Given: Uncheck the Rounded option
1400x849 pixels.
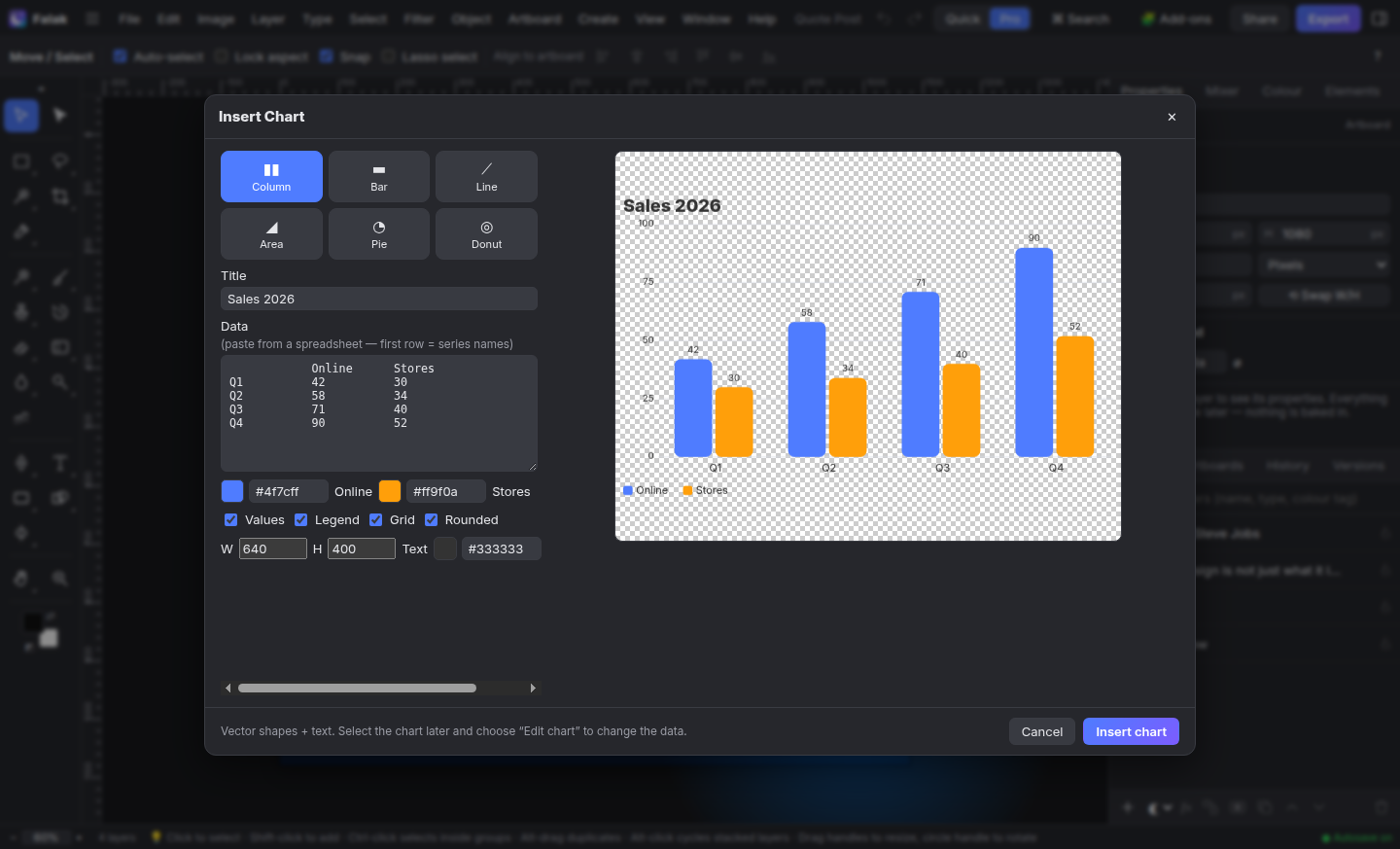Looking at the screenshot, I should [x=431, y=519].
